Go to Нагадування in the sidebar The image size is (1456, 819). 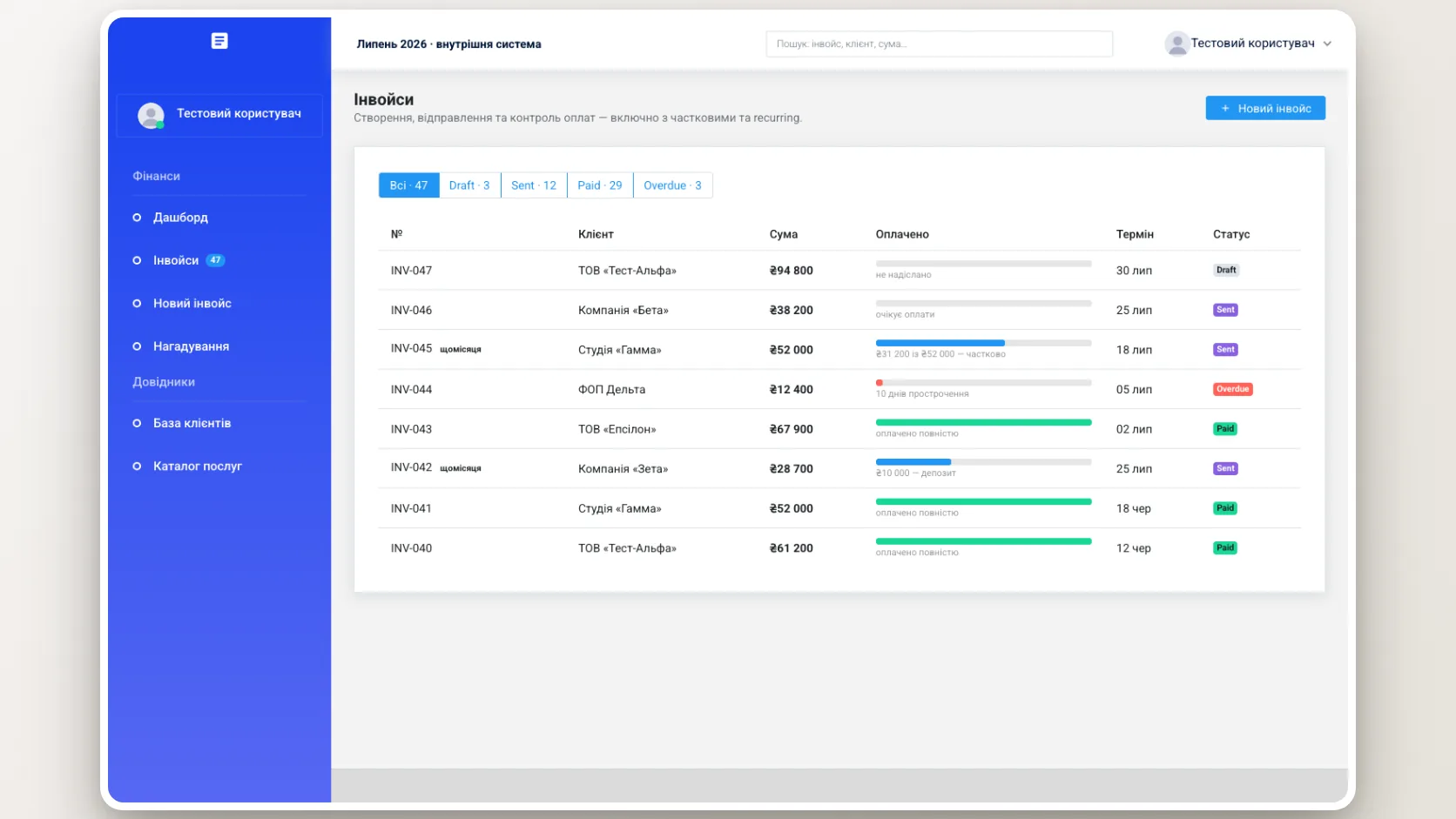[192, 346]
